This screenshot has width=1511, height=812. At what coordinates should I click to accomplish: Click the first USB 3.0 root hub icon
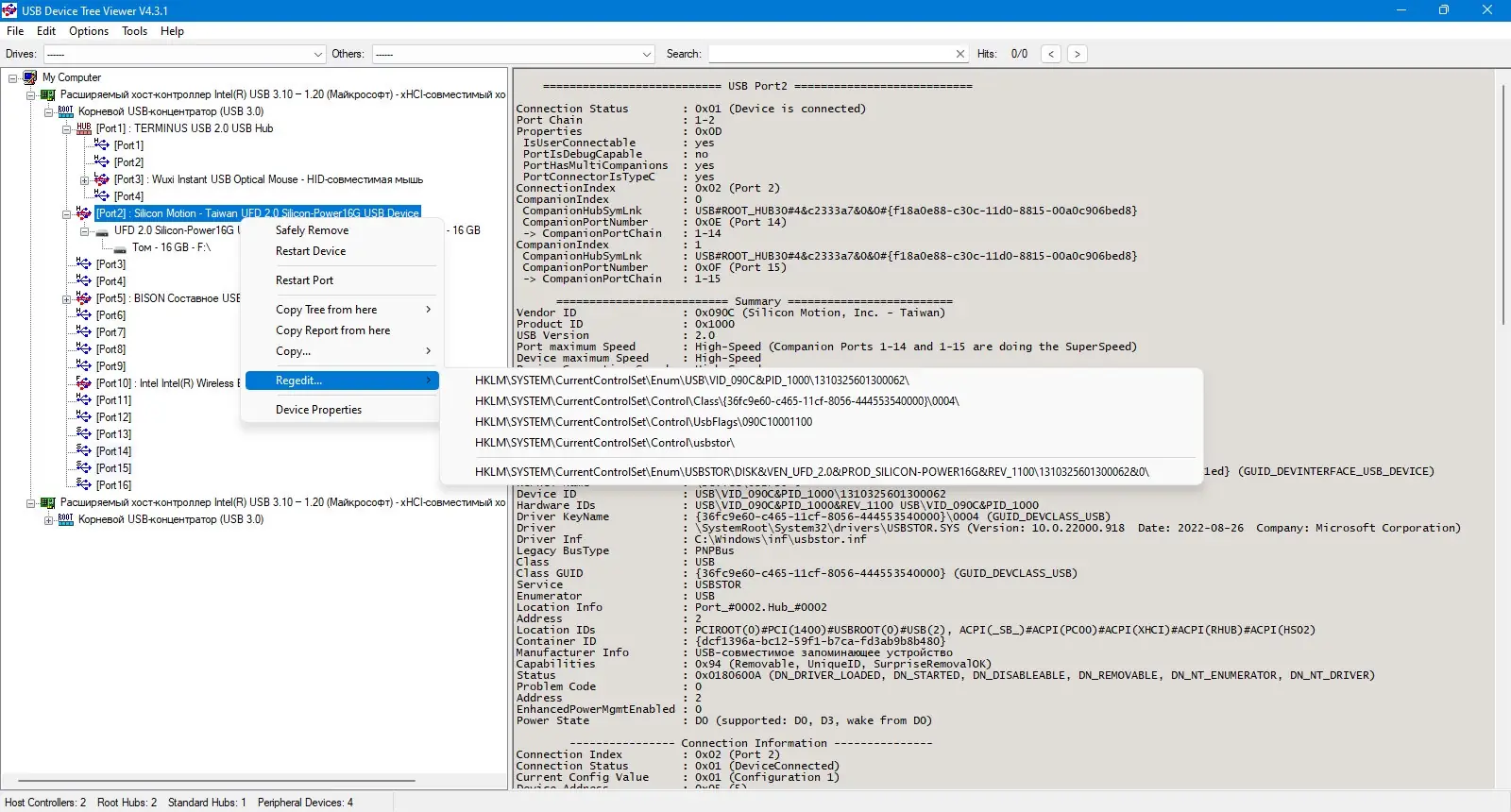click(65, 111)
